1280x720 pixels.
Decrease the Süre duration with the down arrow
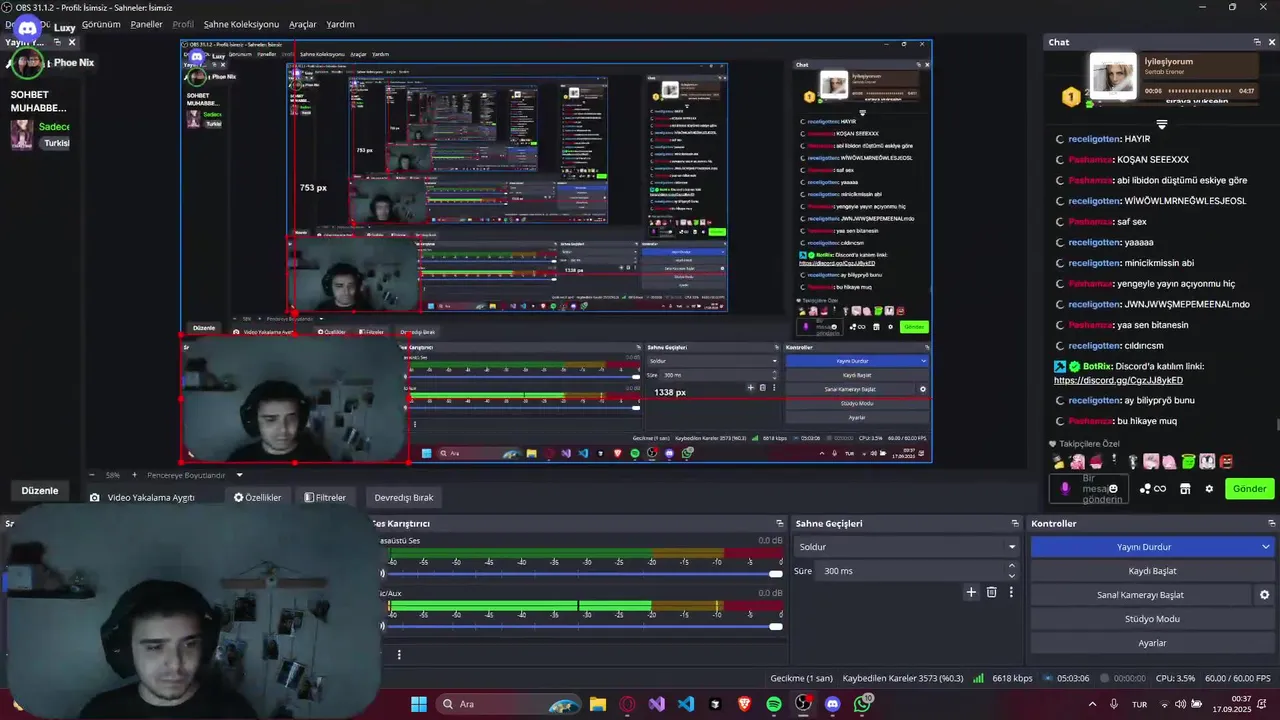1011,576
